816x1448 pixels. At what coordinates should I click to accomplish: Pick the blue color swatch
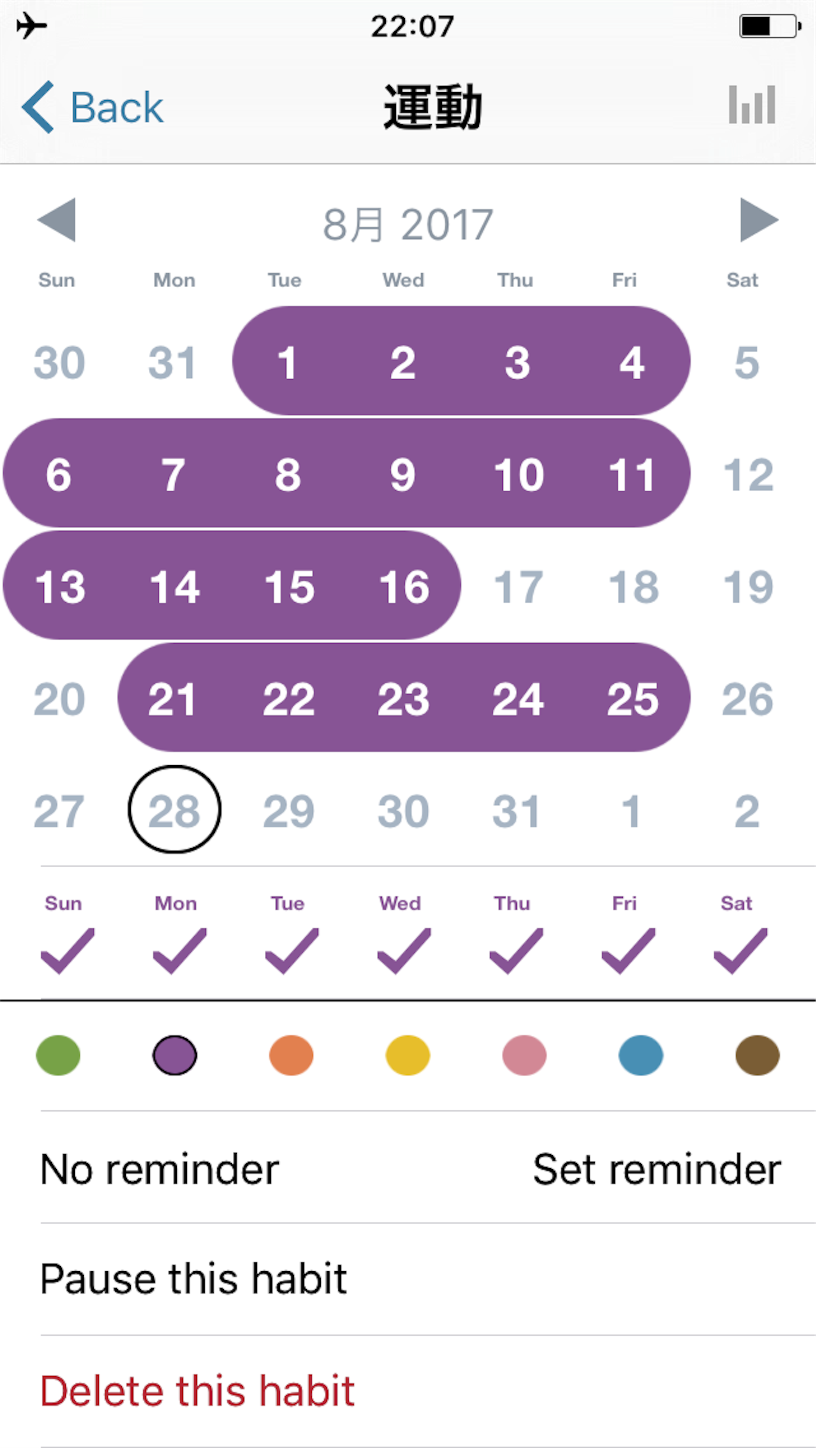coord(641,1055)
